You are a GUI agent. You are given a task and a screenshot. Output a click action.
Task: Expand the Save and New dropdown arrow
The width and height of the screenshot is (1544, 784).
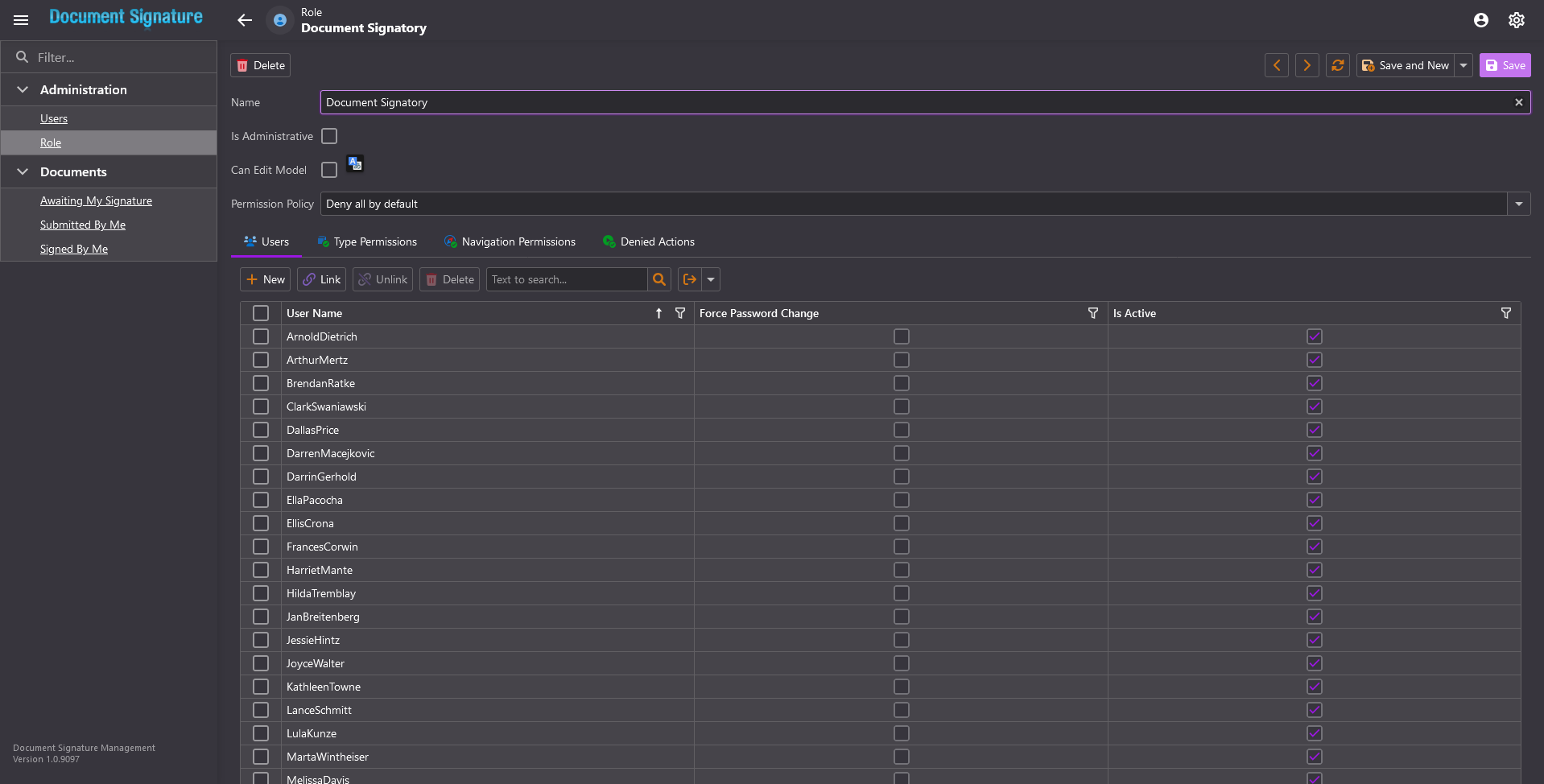[1463, 65]
